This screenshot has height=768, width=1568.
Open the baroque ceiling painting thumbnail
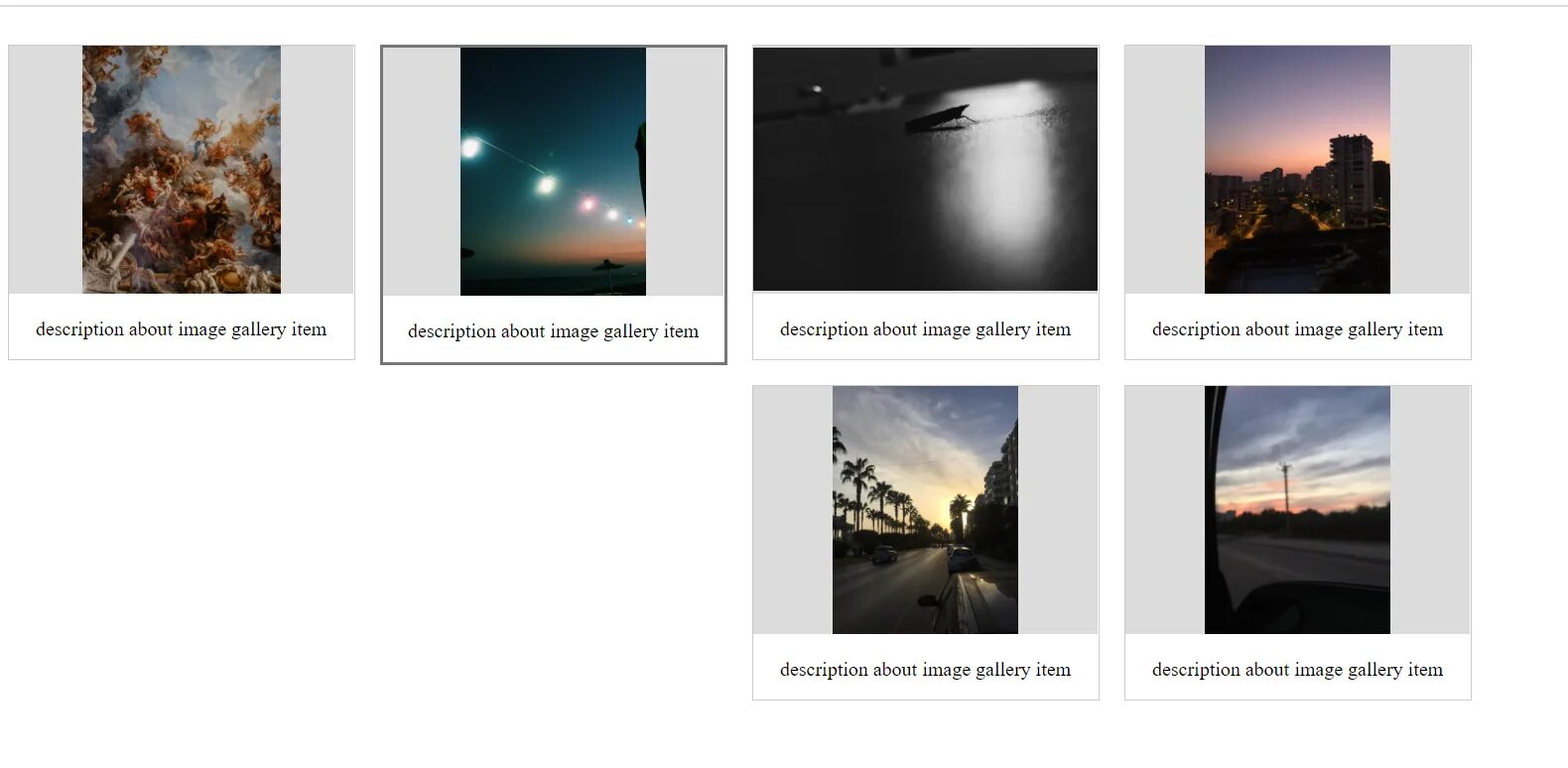[x=182, y=170]
